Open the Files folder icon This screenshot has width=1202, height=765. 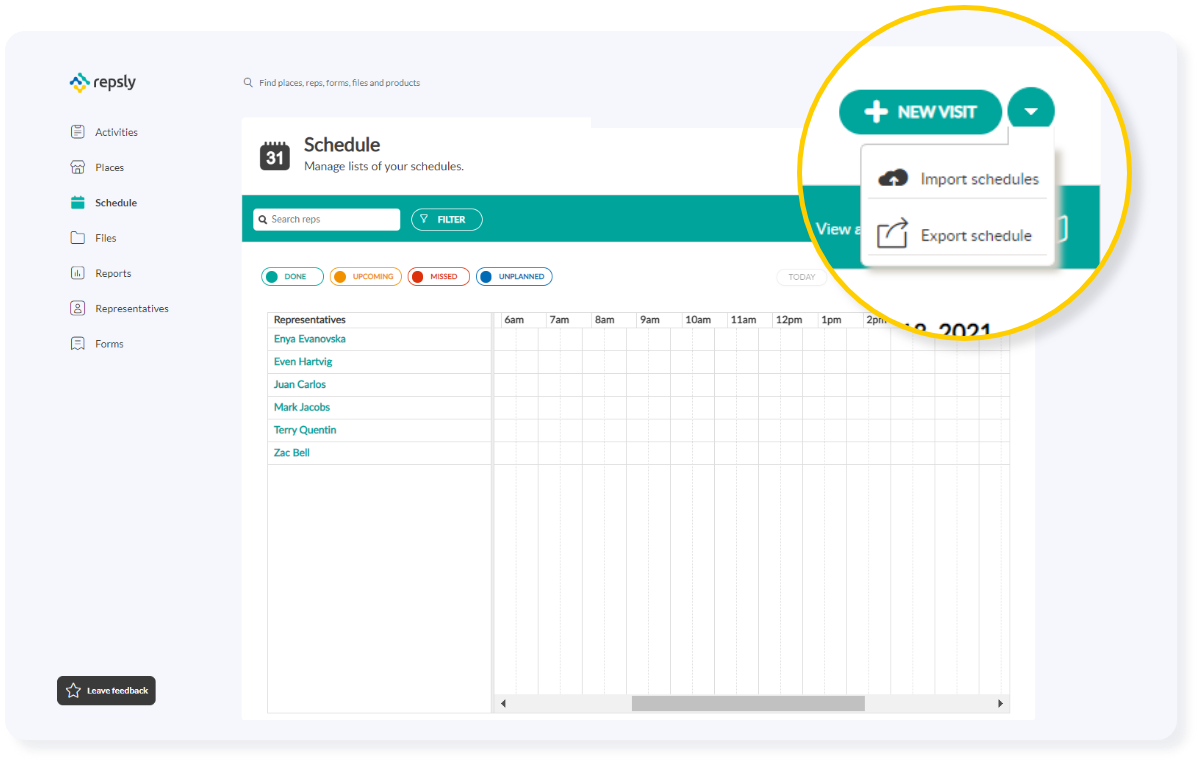[x=76, y=237]
